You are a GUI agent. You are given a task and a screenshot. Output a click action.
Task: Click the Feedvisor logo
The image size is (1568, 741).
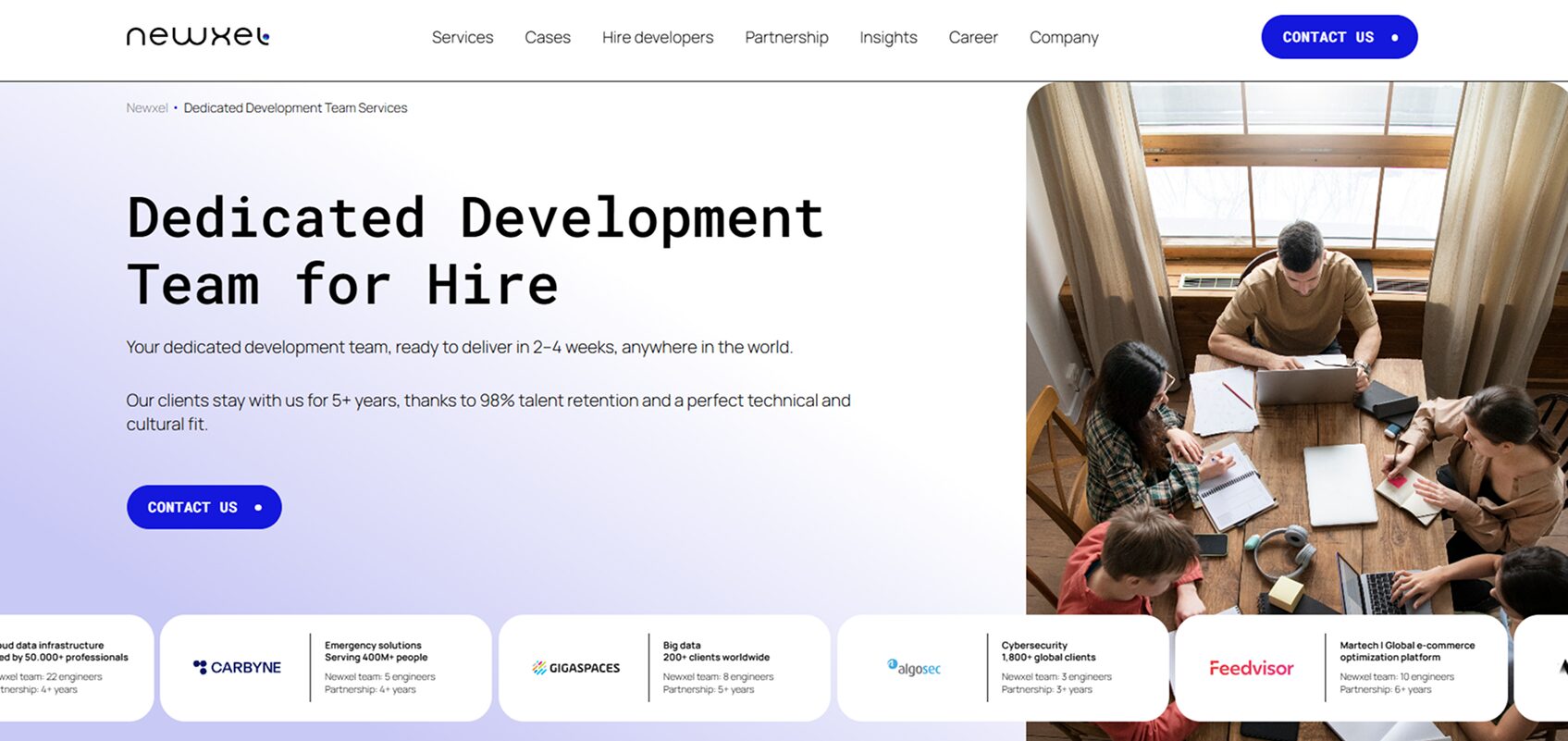[1251, 667]
